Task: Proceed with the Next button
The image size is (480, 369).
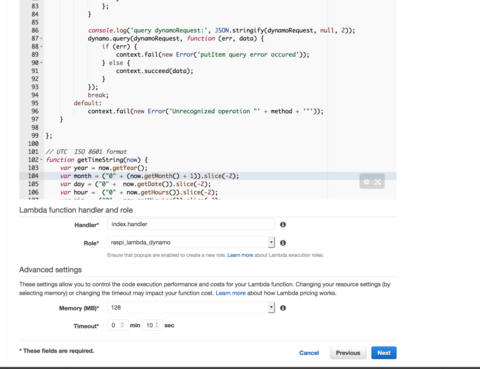Action: tap(384, 353)
